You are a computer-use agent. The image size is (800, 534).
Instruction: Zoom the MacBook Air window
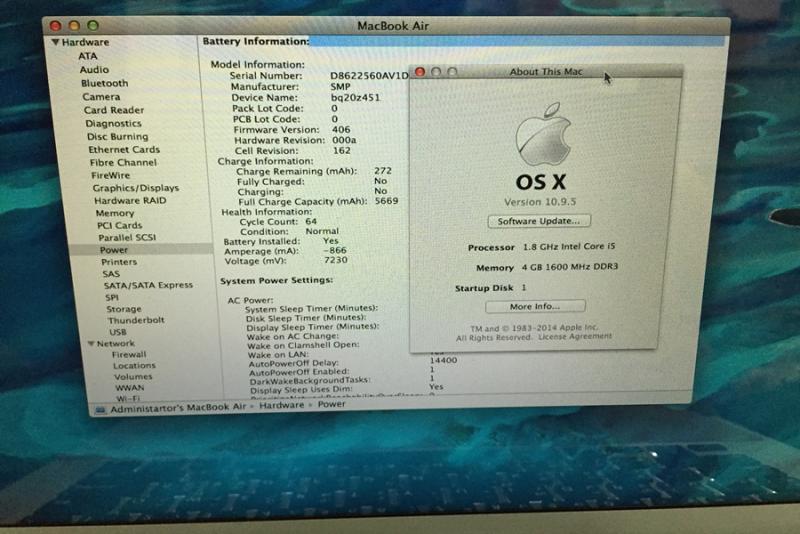click(x=93, y=26)
